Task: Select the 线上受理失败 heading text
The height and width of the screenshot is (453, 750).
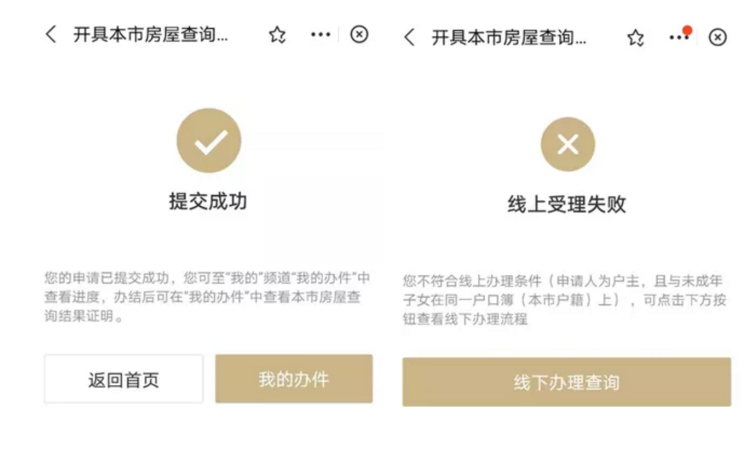Action: pos(567,204)
